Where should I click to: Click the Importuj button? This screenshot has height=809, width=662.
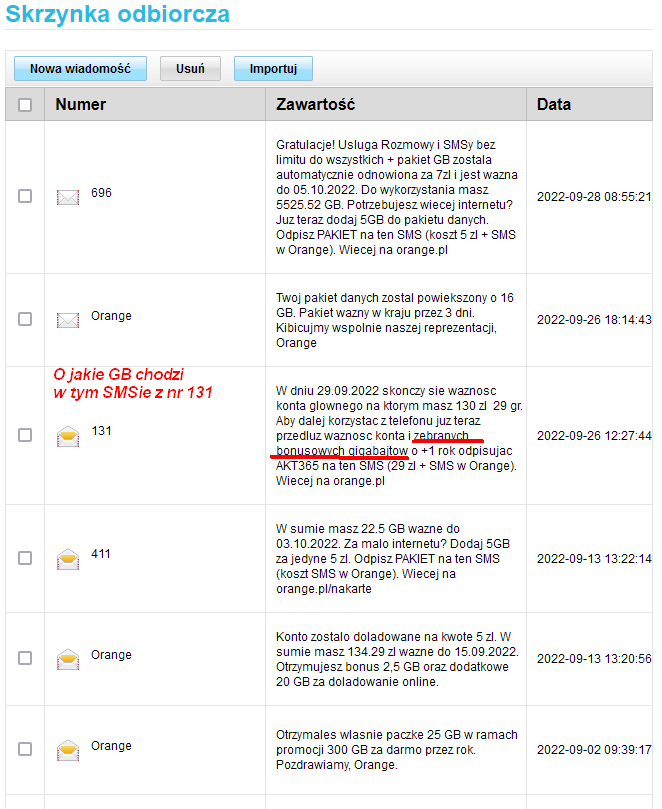click(273, 69)
